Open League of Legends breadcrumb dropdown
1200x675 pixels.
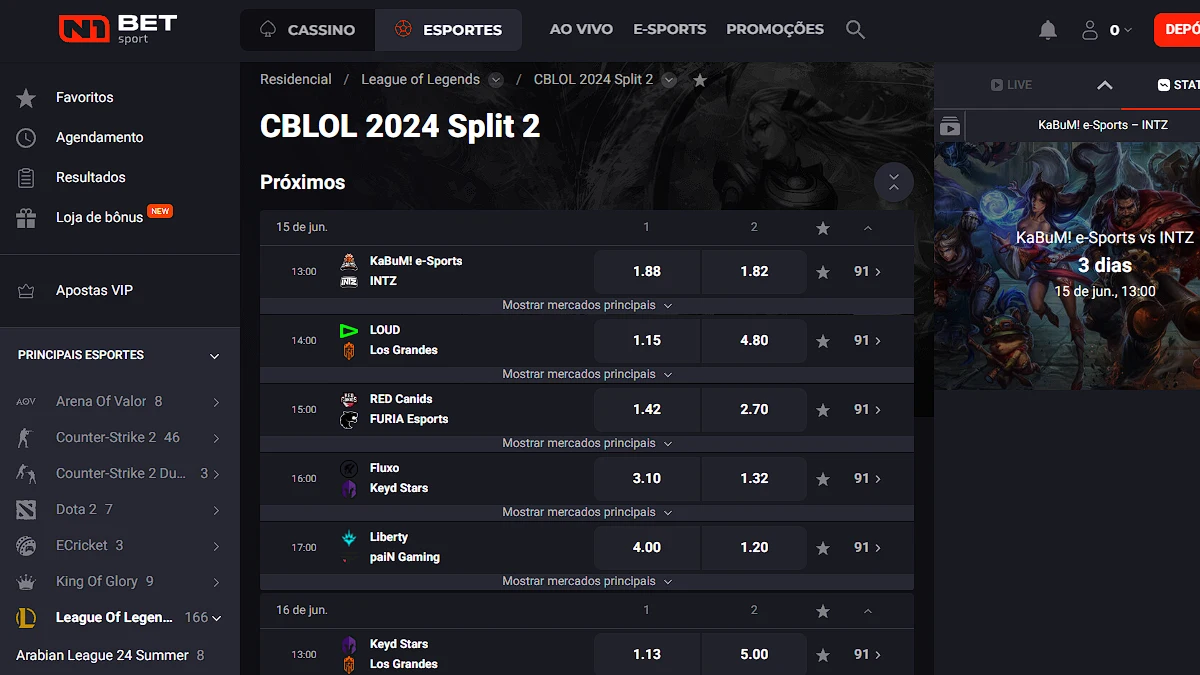pyautogui.click(x=496, y=80)
